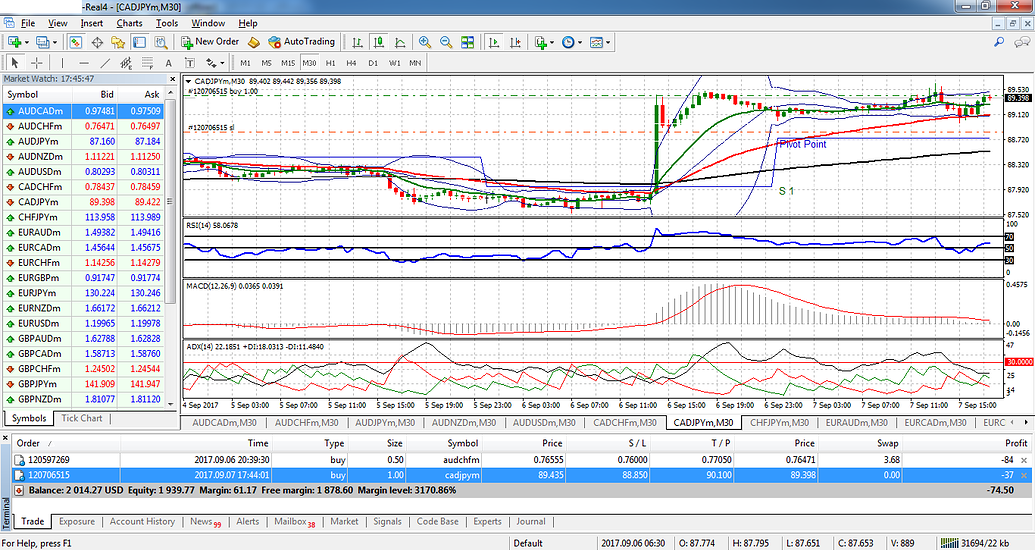Draw a trendline with the trendline tool

(107, 62)
